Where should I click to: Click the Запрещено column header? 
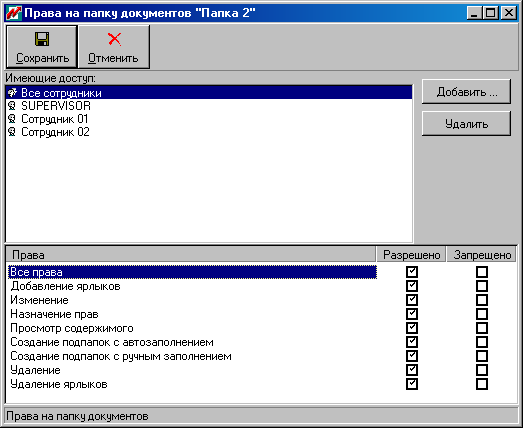click(482, 255)
